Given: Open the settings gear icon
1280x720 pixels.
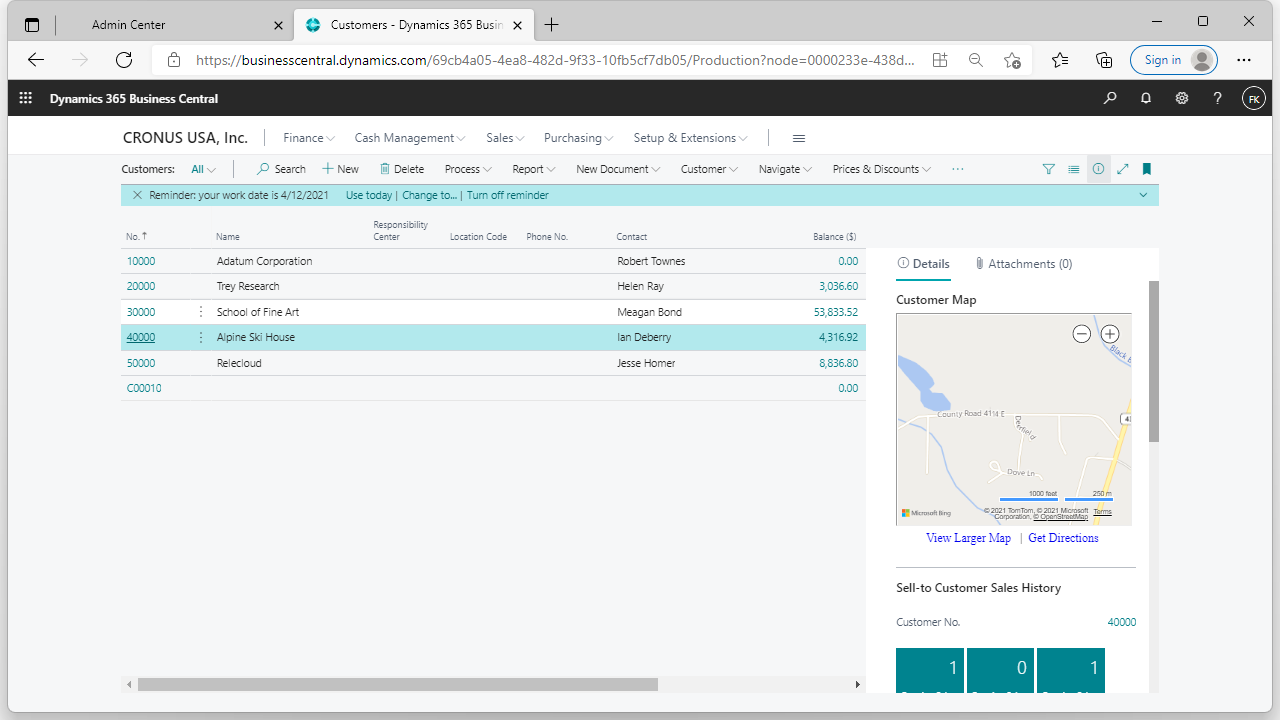Looking at the screenshot, I should click(1182, 98).
